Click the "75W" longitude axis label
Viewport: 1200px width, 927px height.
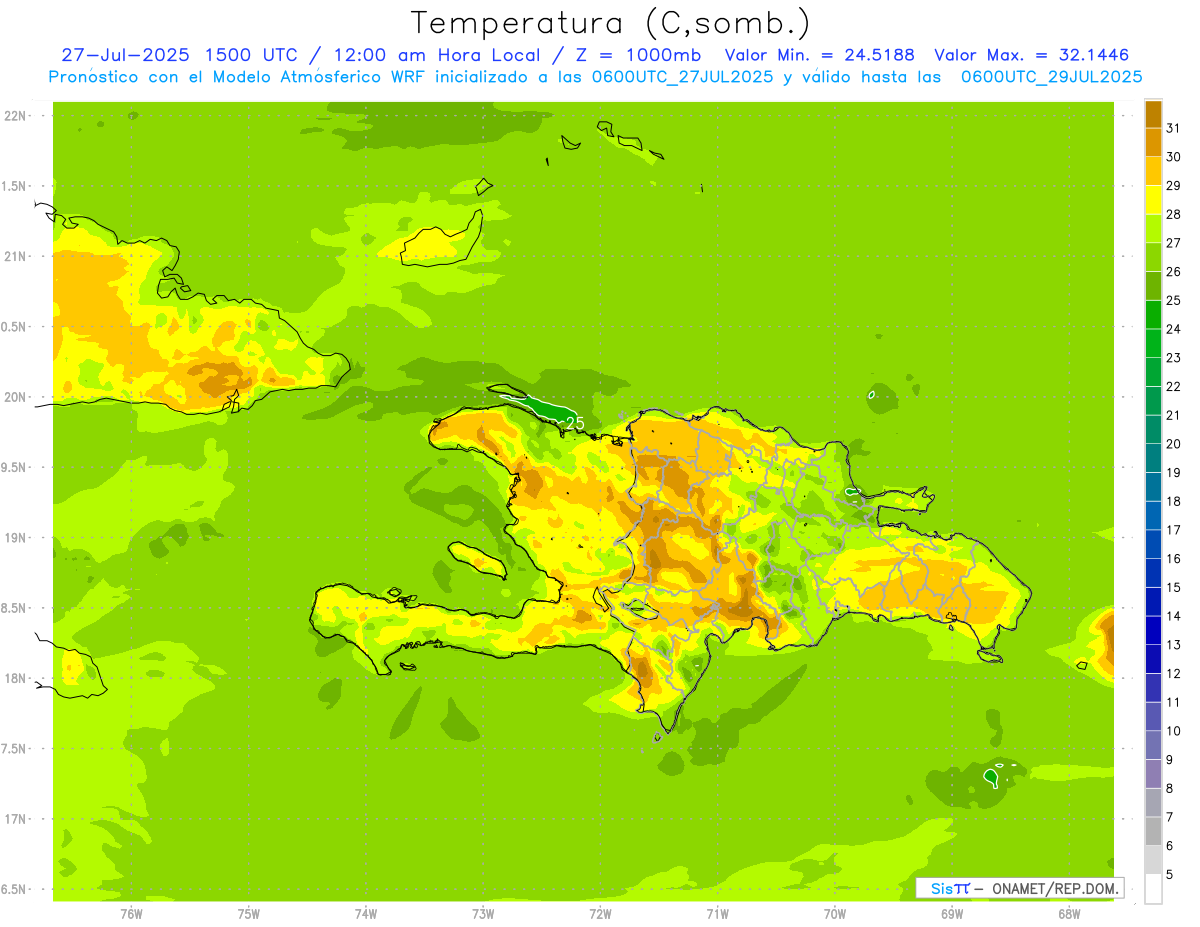pos(248,913)
